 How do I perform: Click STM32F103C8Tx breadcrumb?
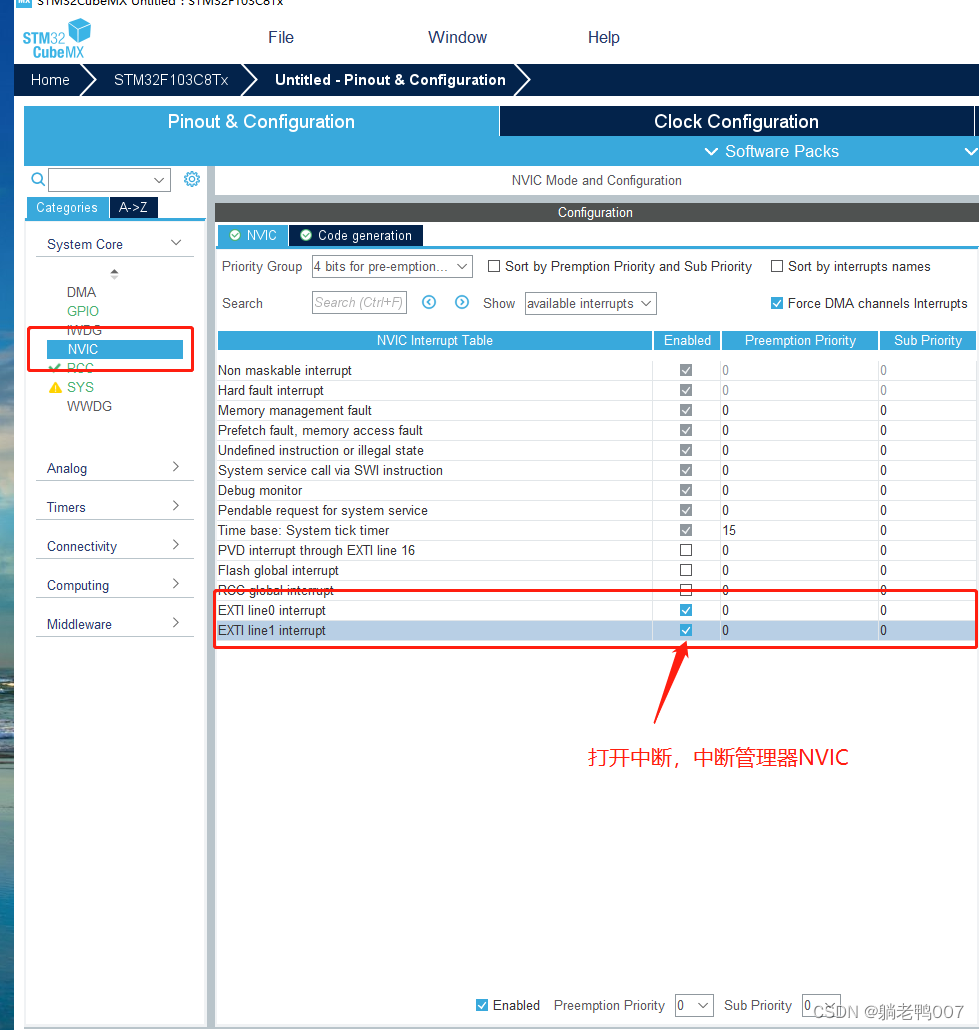coord(171,79)
